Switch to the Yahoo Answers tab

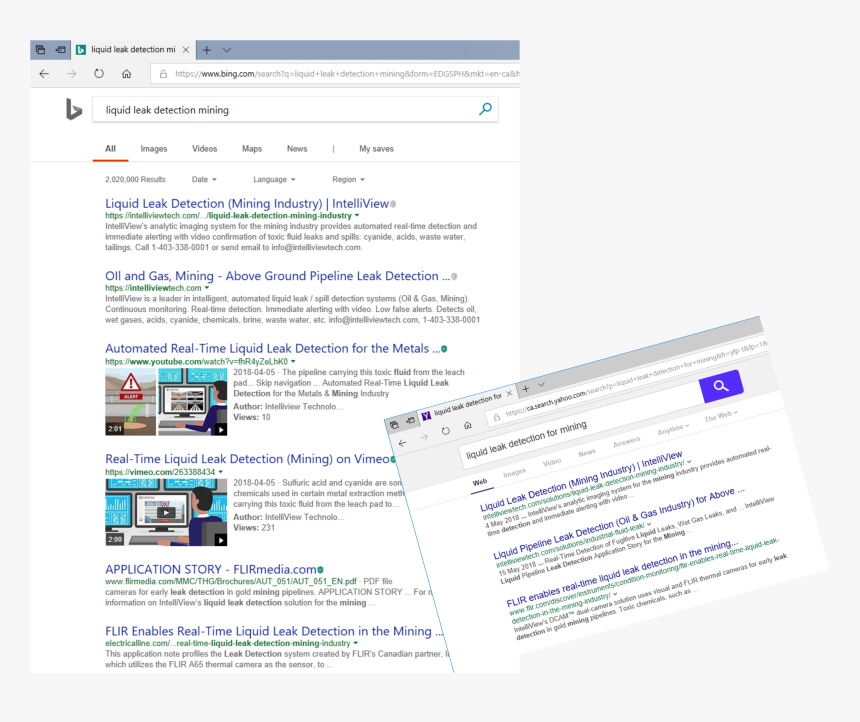pos(626,441)
